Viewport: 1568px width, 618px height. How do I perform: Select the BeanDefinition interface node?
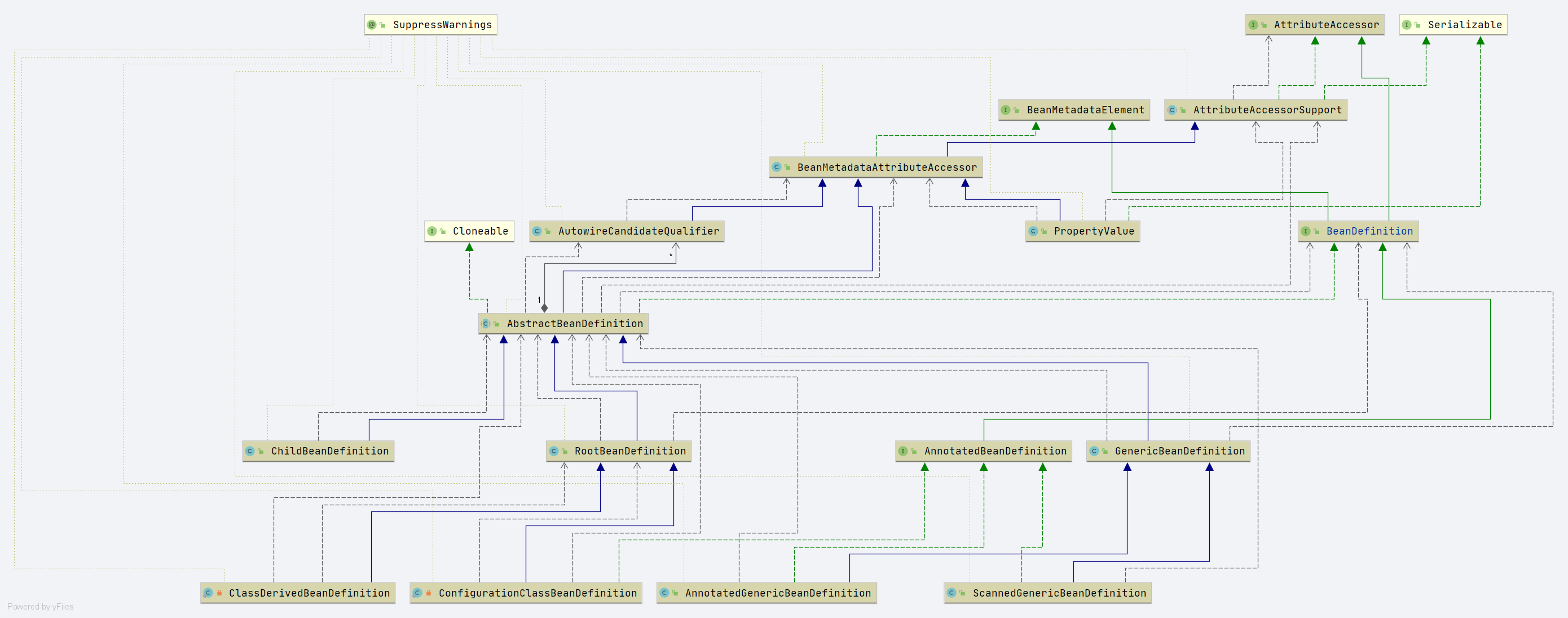point(1369,231)
